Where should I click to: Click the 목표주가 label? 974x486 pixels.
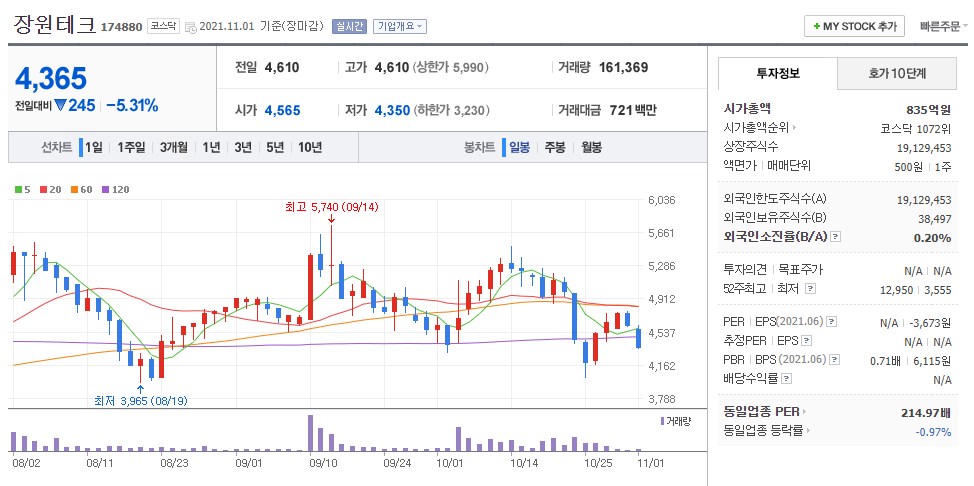point(801,270)
